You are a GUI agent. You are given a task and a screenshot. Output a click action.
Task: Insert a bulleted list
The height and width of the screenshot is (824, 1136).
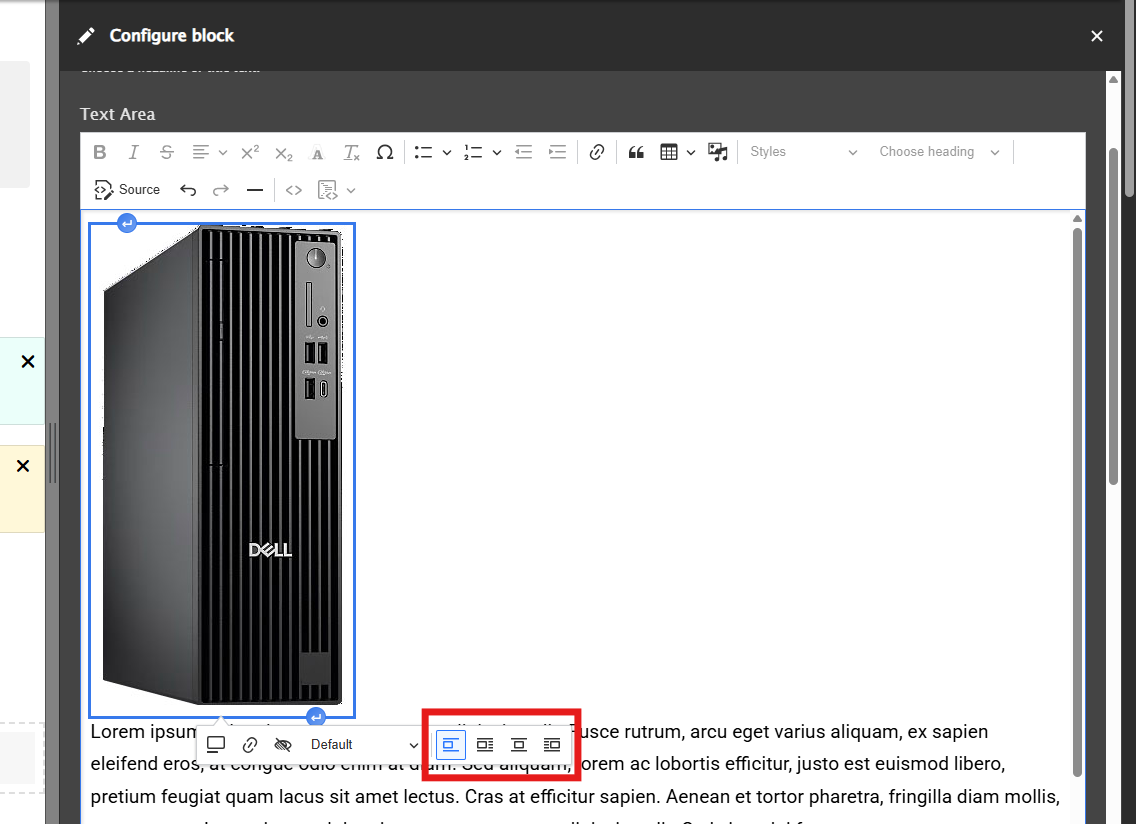tap(423, 152)
